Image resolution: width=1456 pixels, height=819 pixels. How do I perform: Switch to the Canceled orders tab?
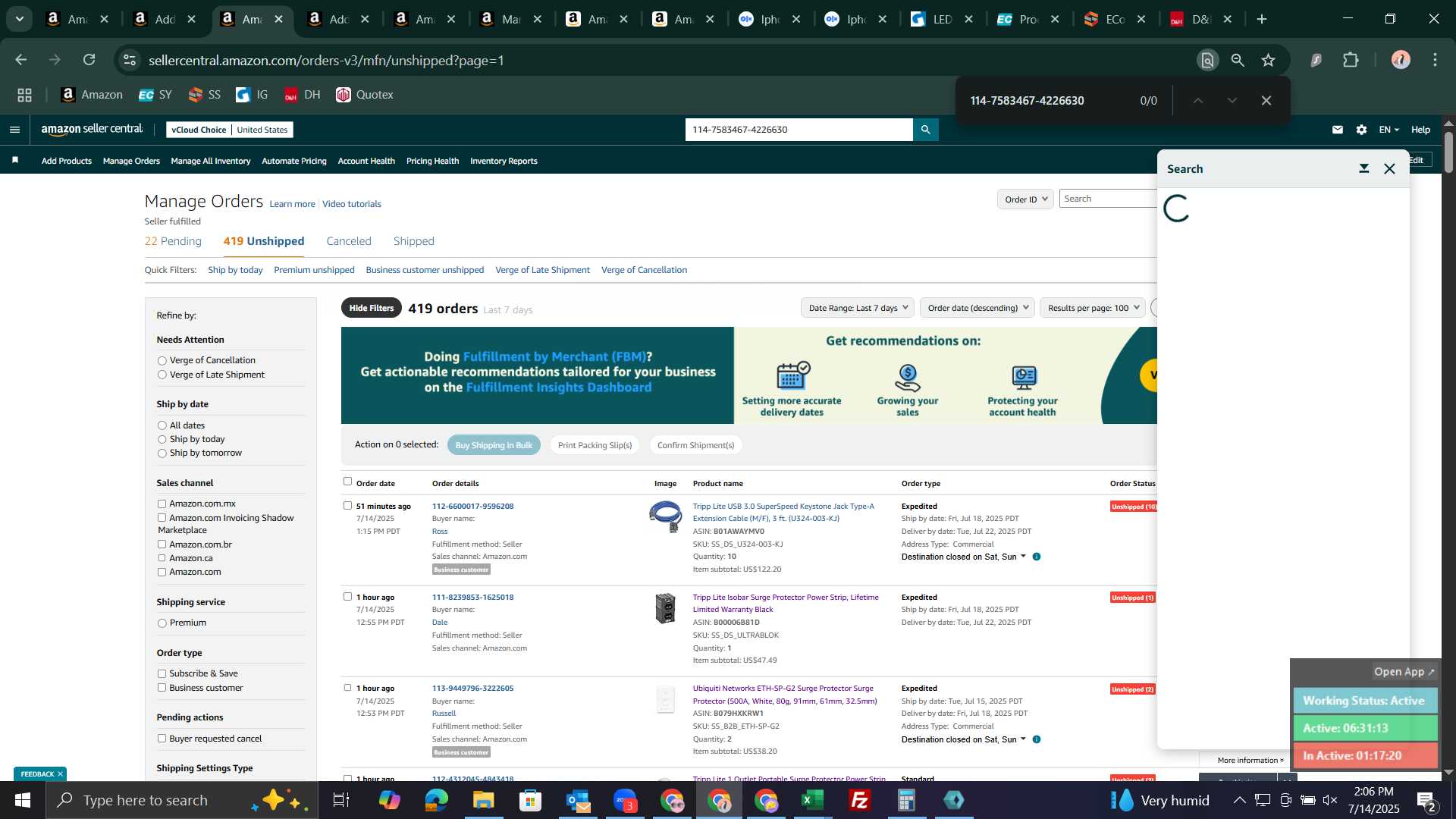tap(349, 241)
